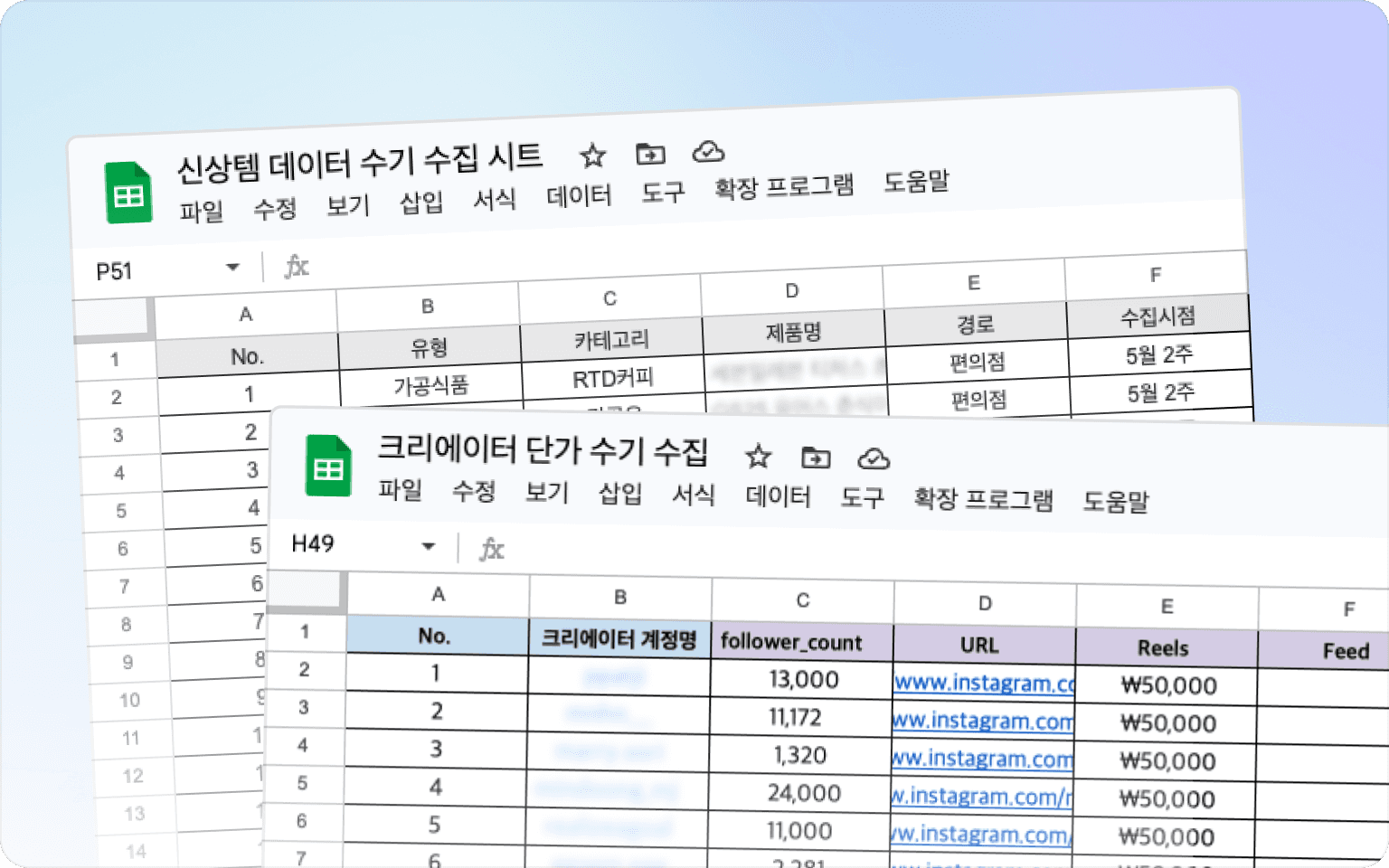The height and width of the screenshot is (868, 1389).
Task: Open the 도움말 menu in the 신상템 sheet
Action: pos(916,182)
